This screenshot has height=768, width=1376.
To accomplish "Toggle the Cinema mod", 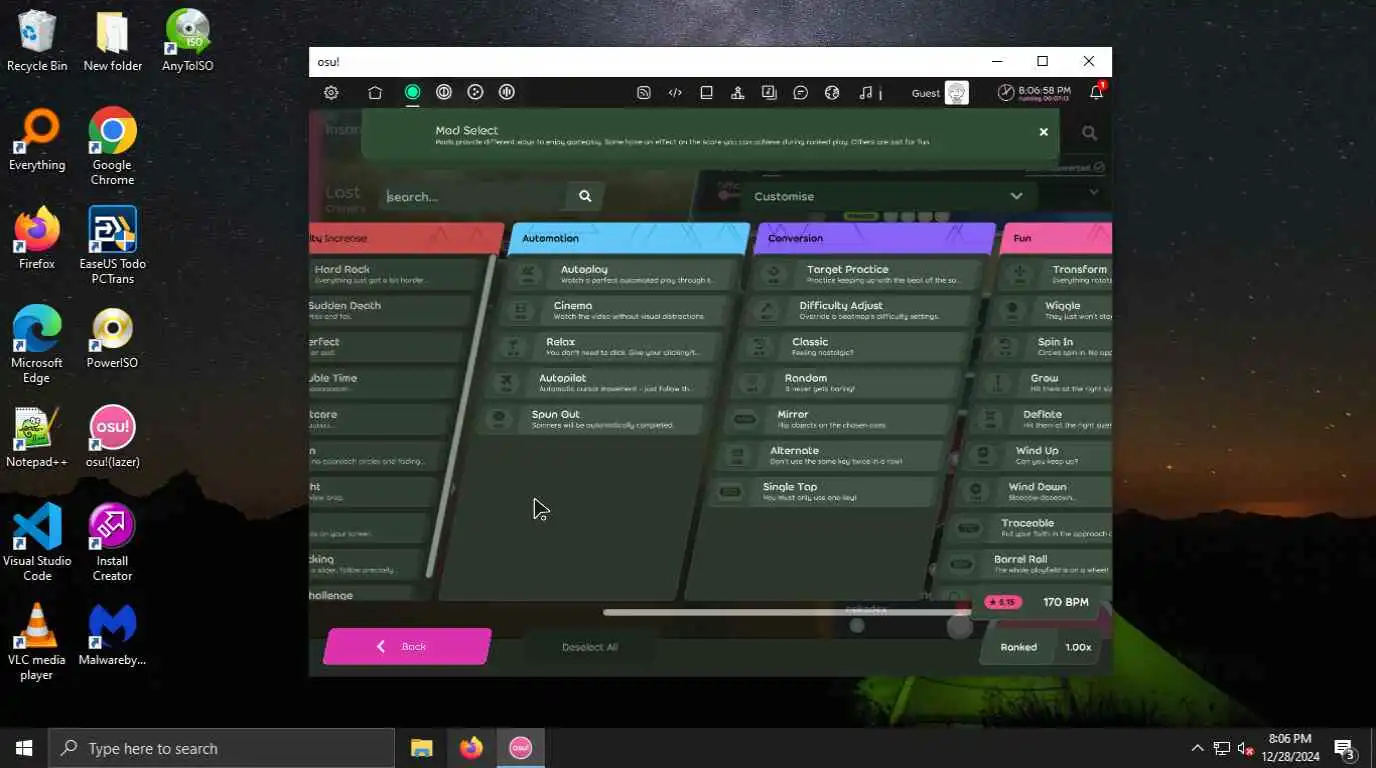I will [613, 311].
